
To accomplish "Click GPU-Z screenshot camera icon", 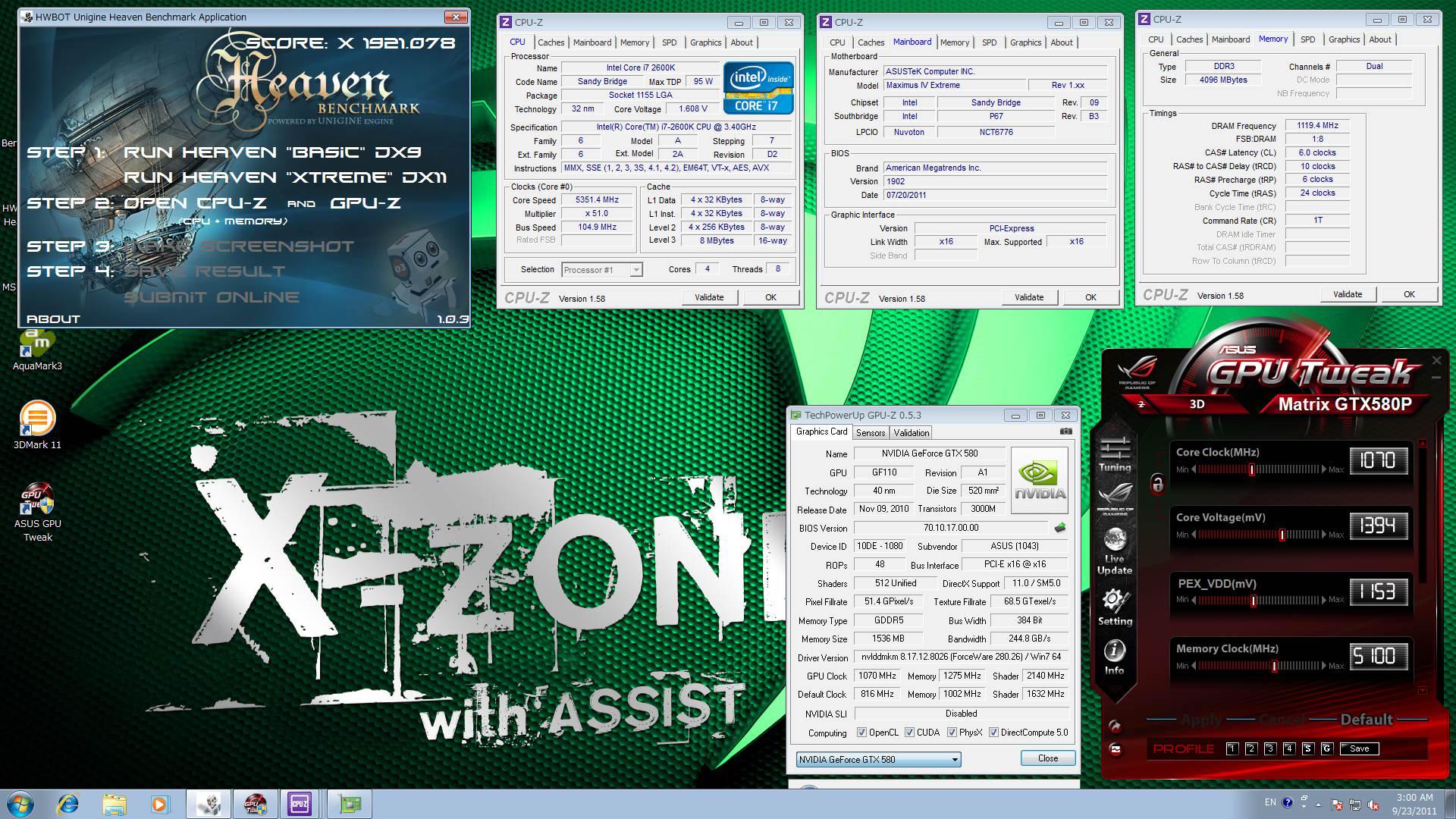I will pos(1065,431).
